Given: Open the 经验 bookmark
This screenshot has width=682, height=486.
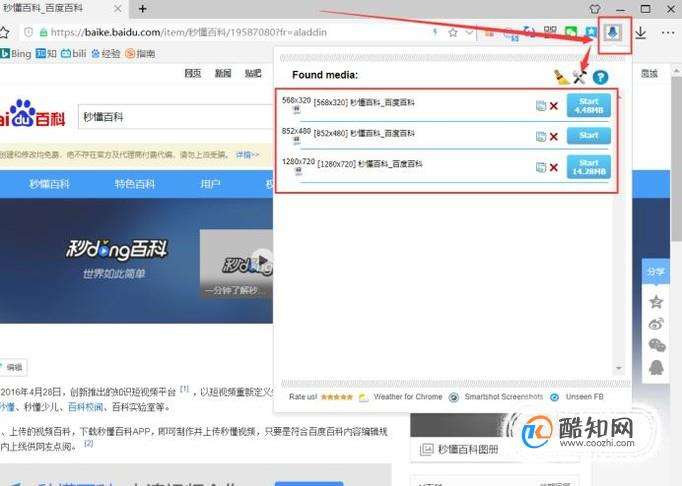Looking at the screenshot, I should click(106, 54).
